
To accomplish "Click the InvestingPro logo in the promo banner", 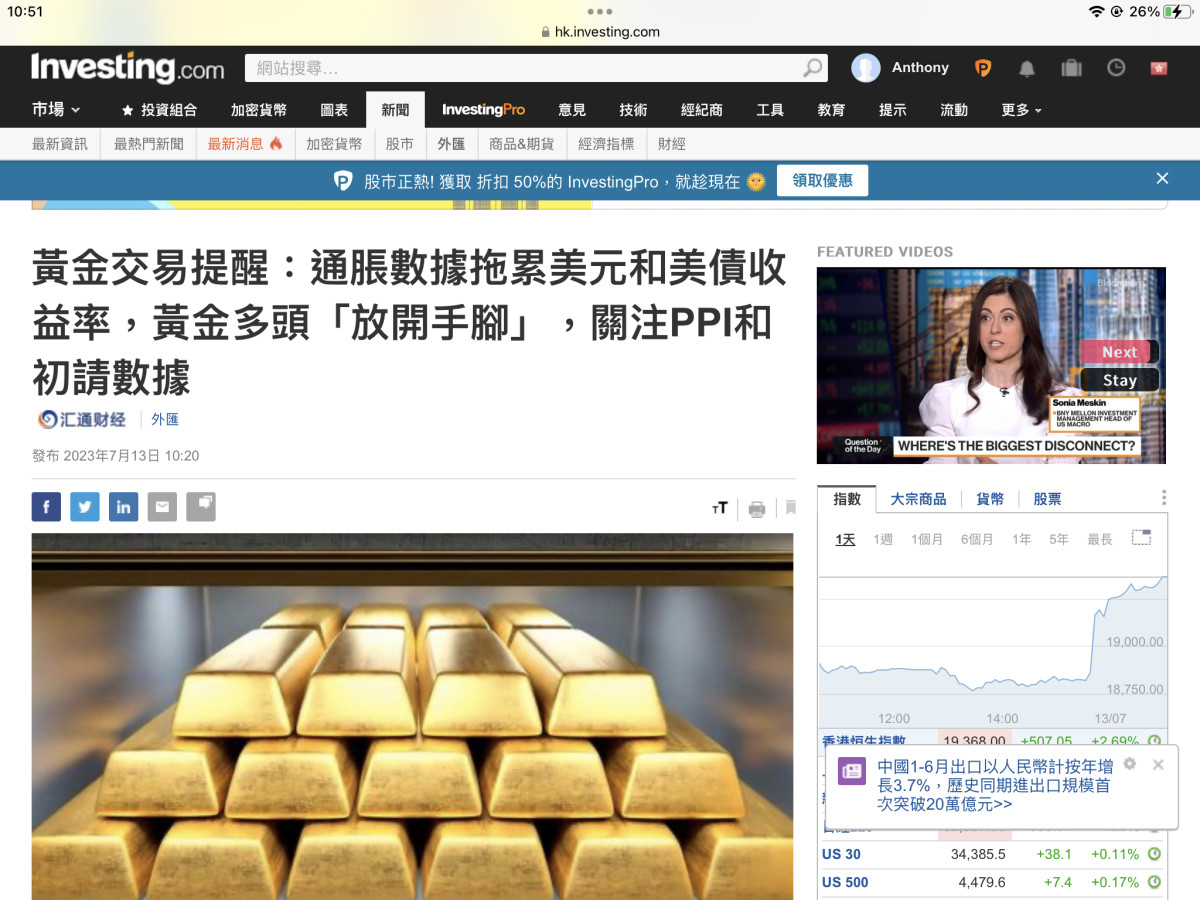I will coord(343,181).
